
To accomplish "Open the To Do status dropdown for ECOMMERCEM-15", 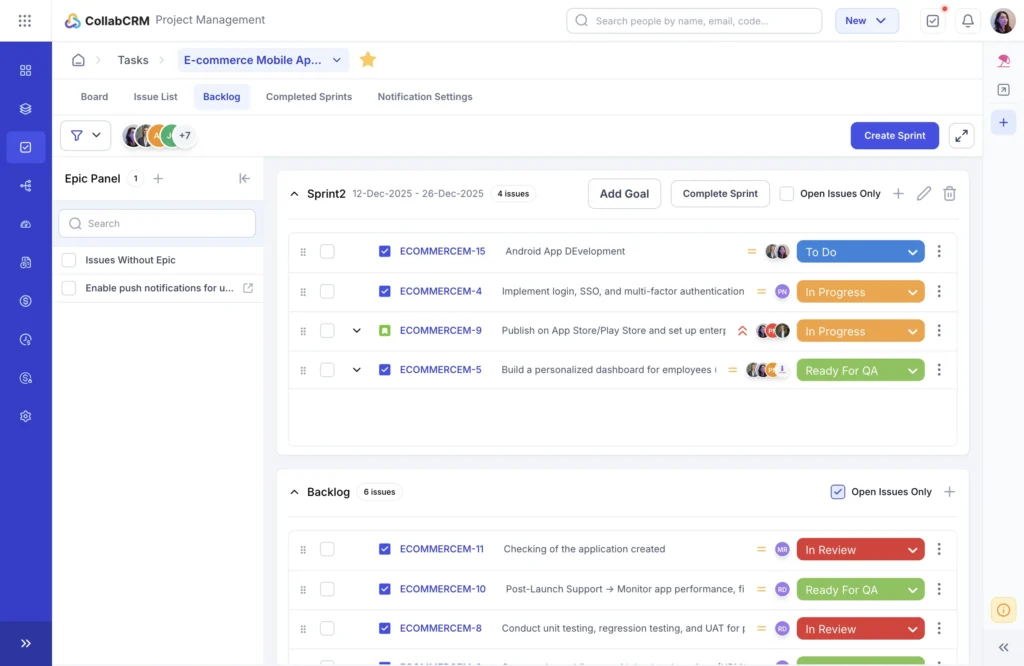I will tap(860, 251).
